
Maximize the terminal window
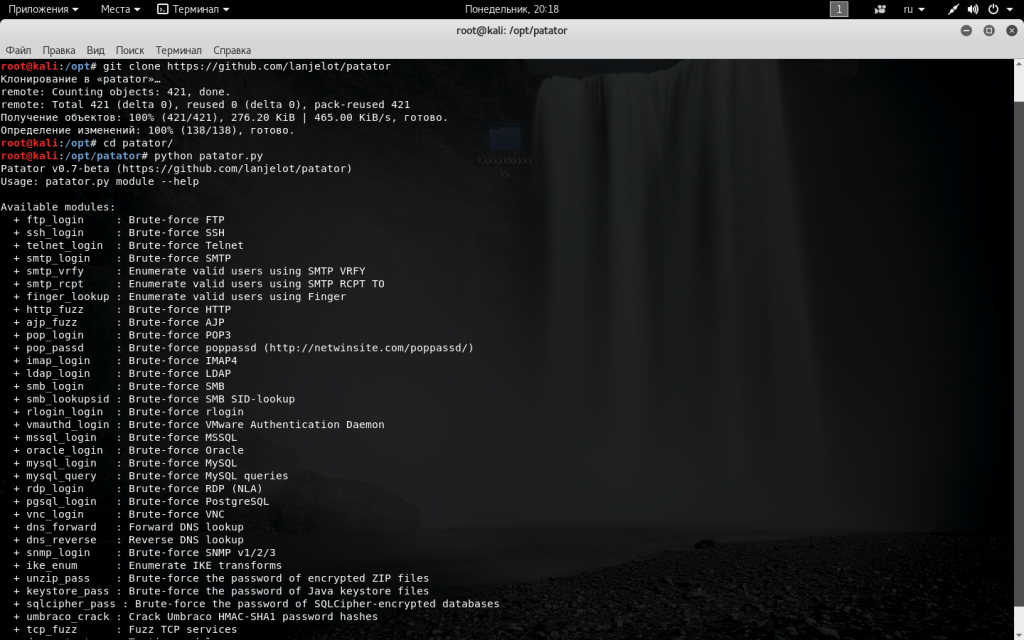(989, 31)
